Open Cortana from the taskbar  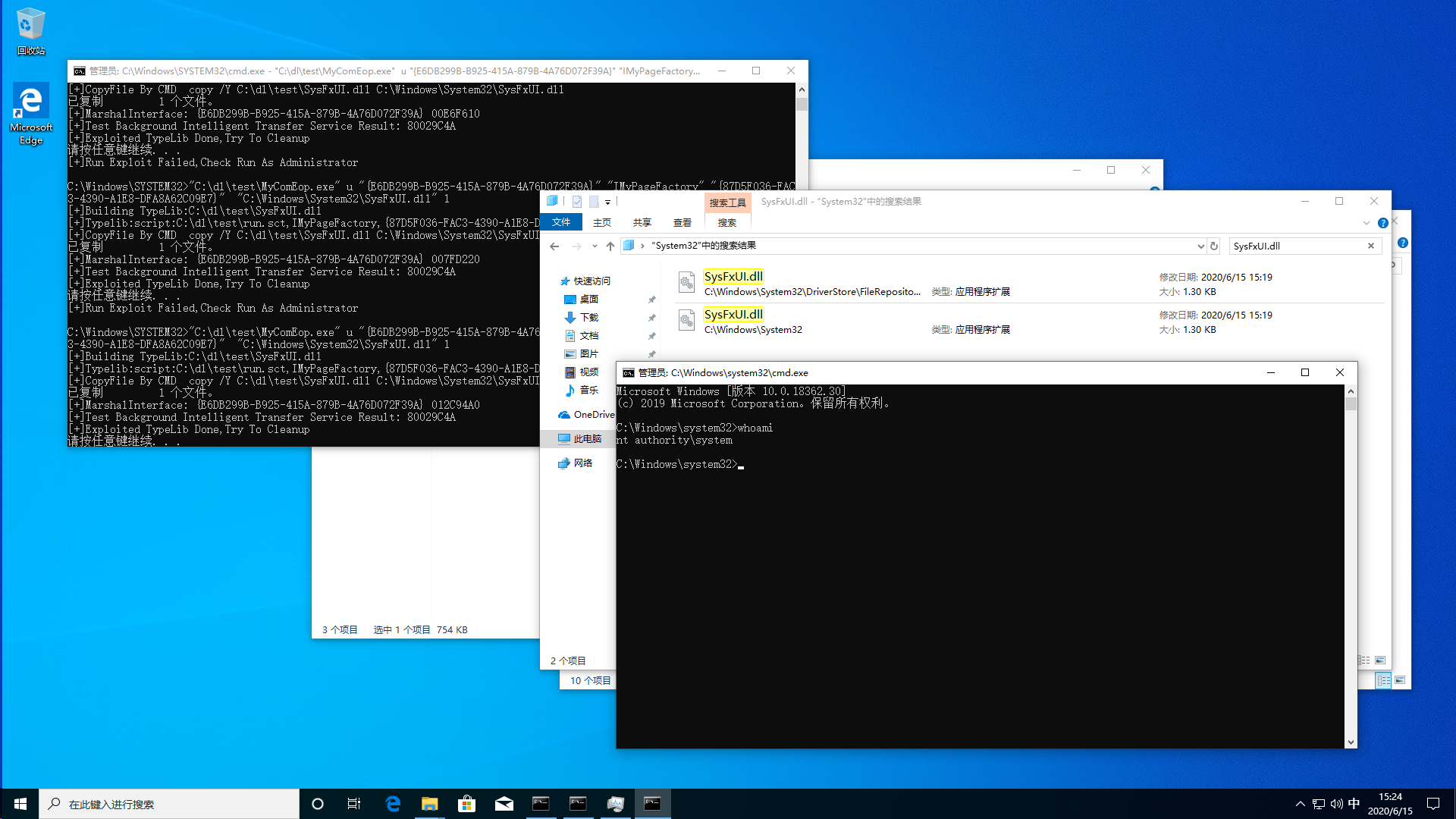318,804
